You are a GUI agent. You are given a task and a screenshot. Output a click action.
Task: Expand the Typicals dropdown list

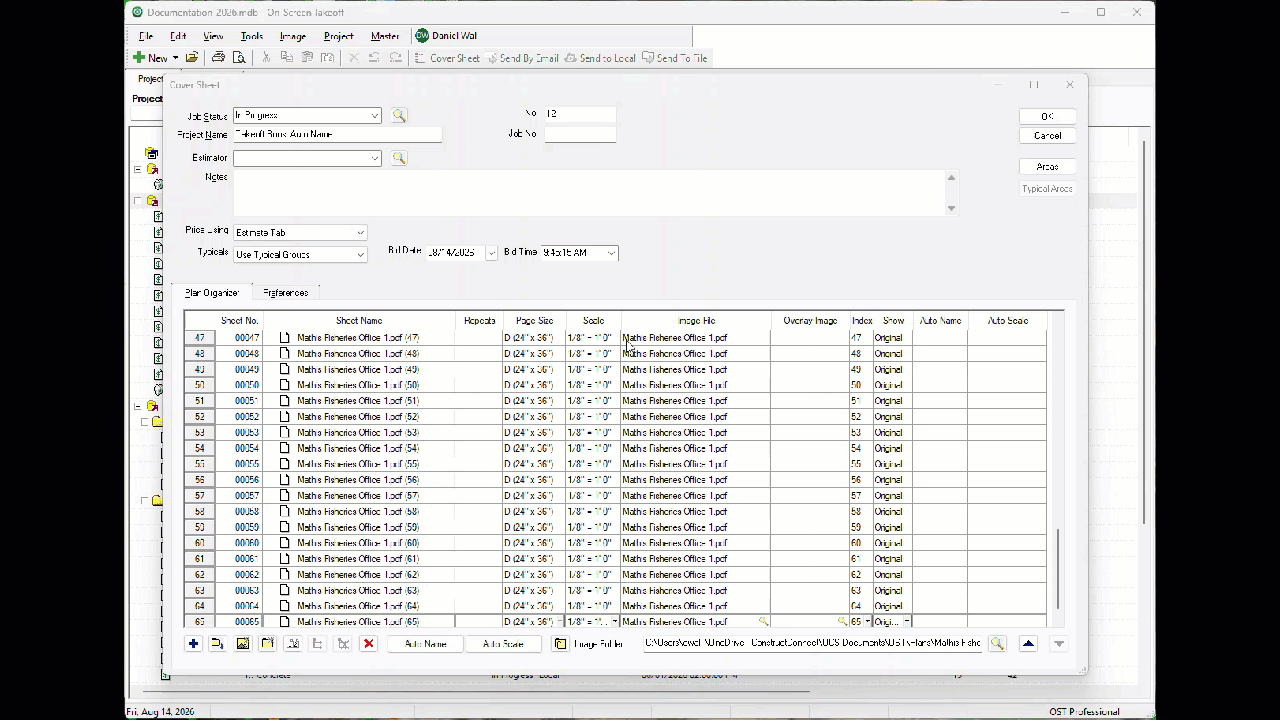tap(360, 255)
